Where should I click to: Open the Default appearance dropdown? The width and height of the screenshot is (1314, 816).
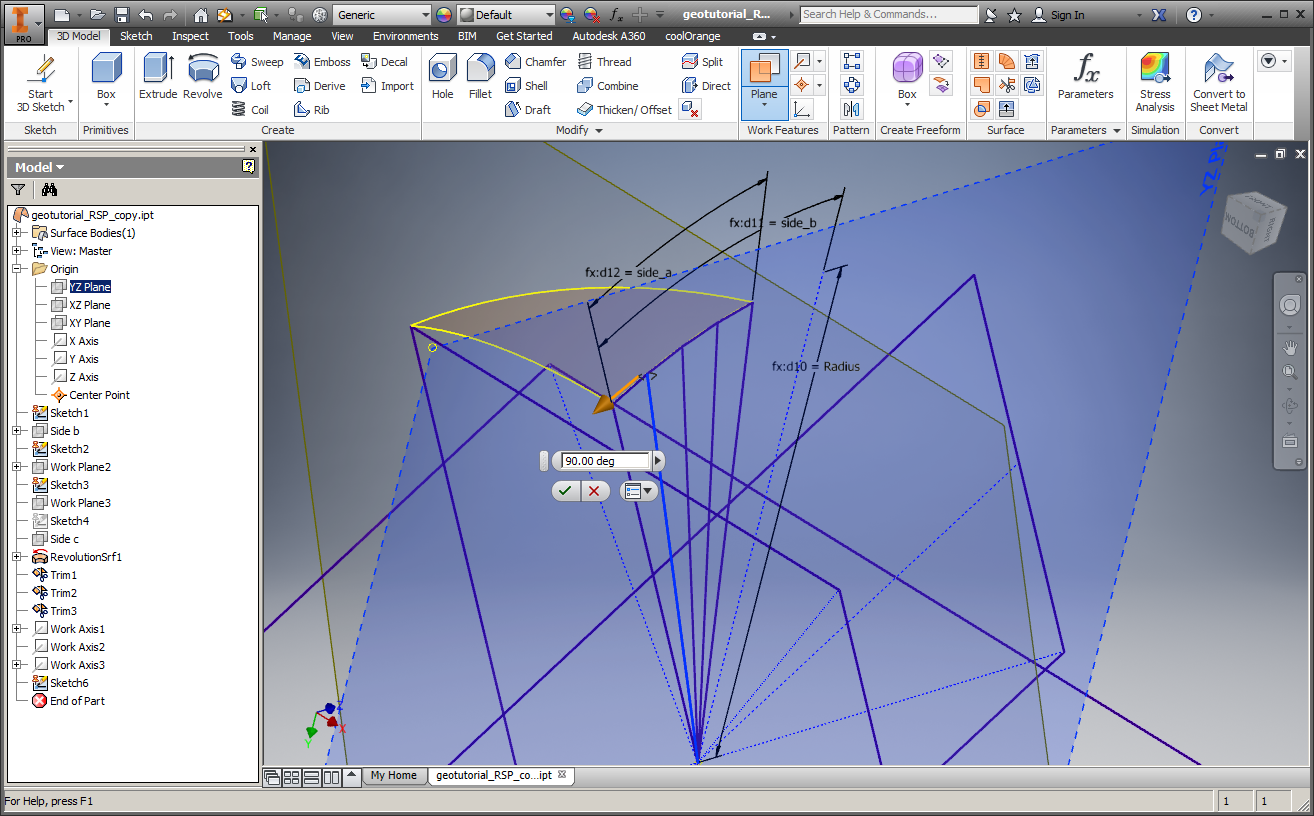pos(549,15)
